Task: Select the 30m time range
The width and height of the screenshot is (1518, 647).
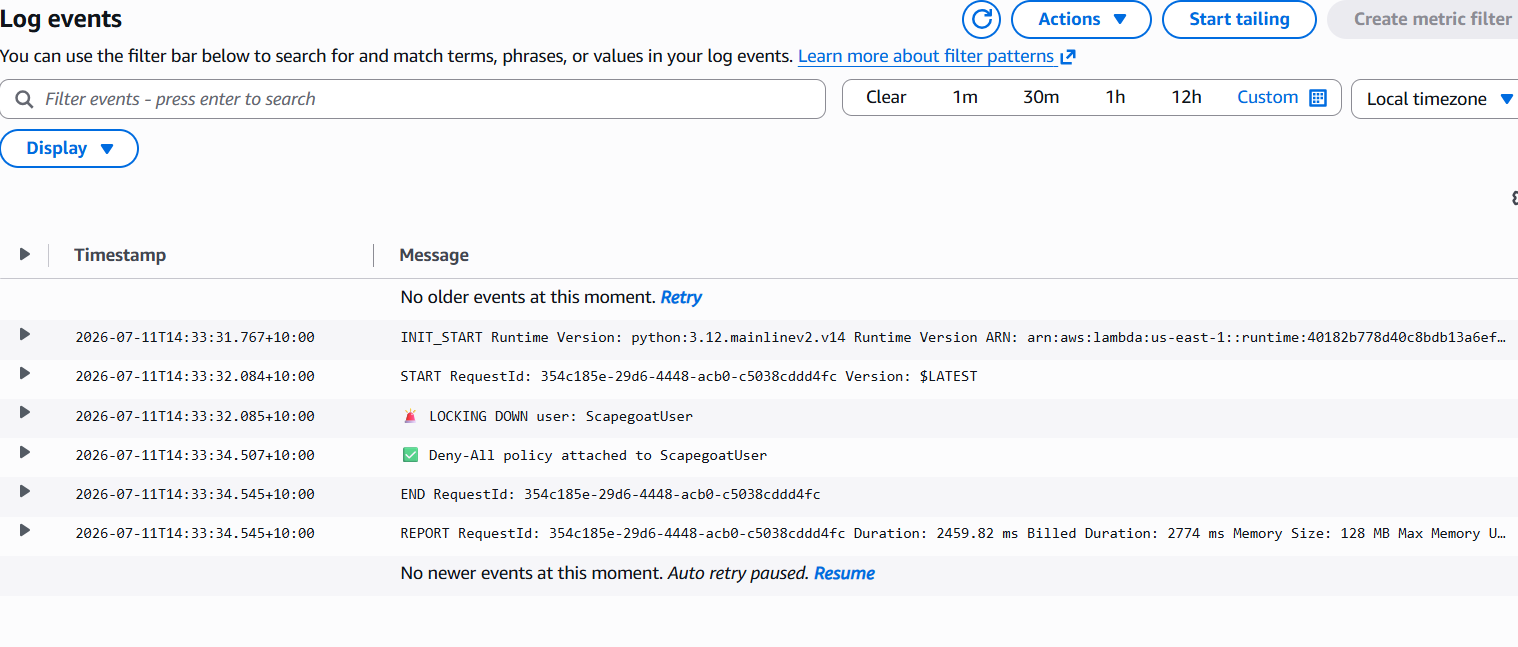Action: point(1041,97)
